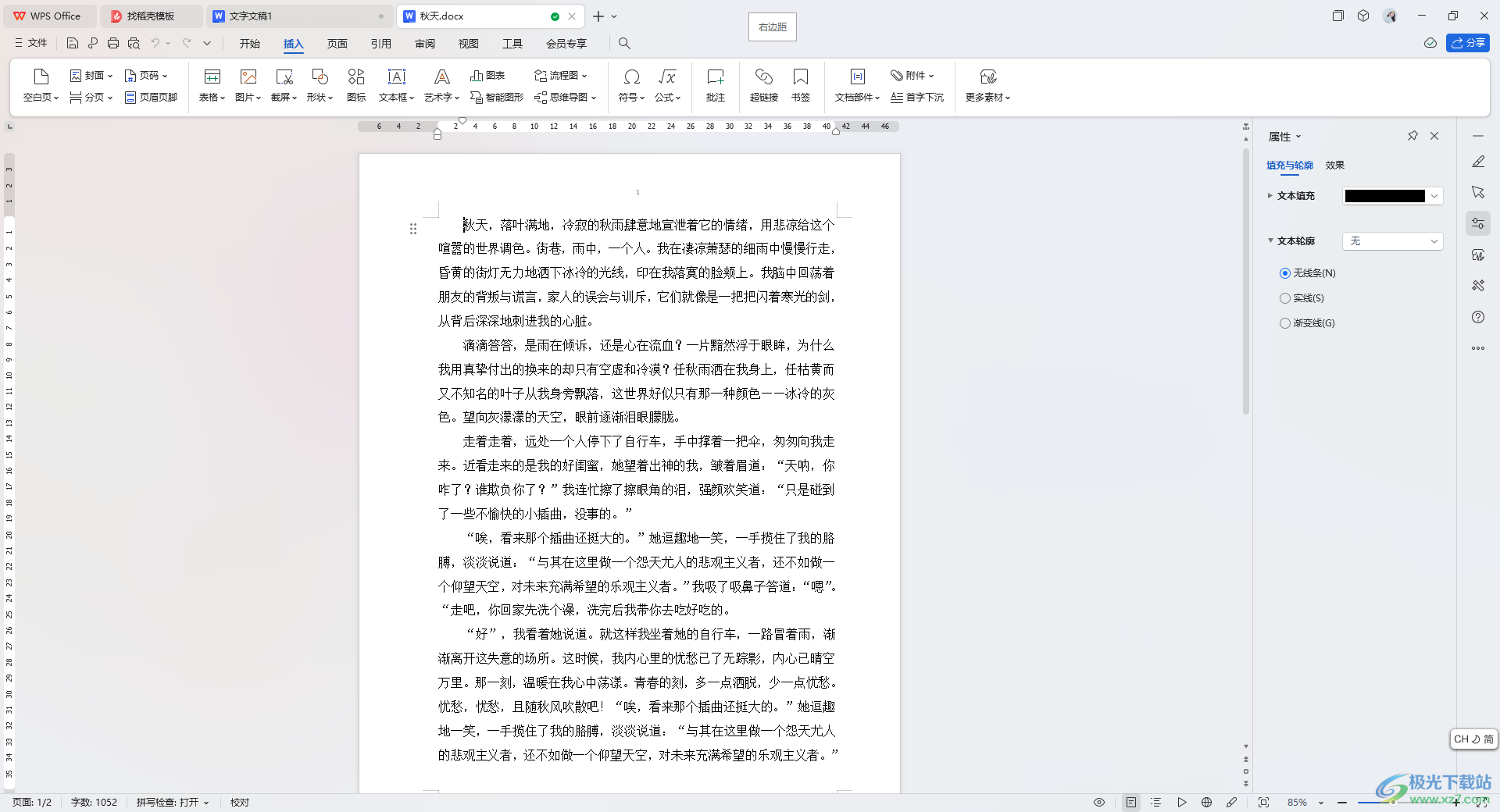Pin the 属性 properties panel

point(1412,136)
